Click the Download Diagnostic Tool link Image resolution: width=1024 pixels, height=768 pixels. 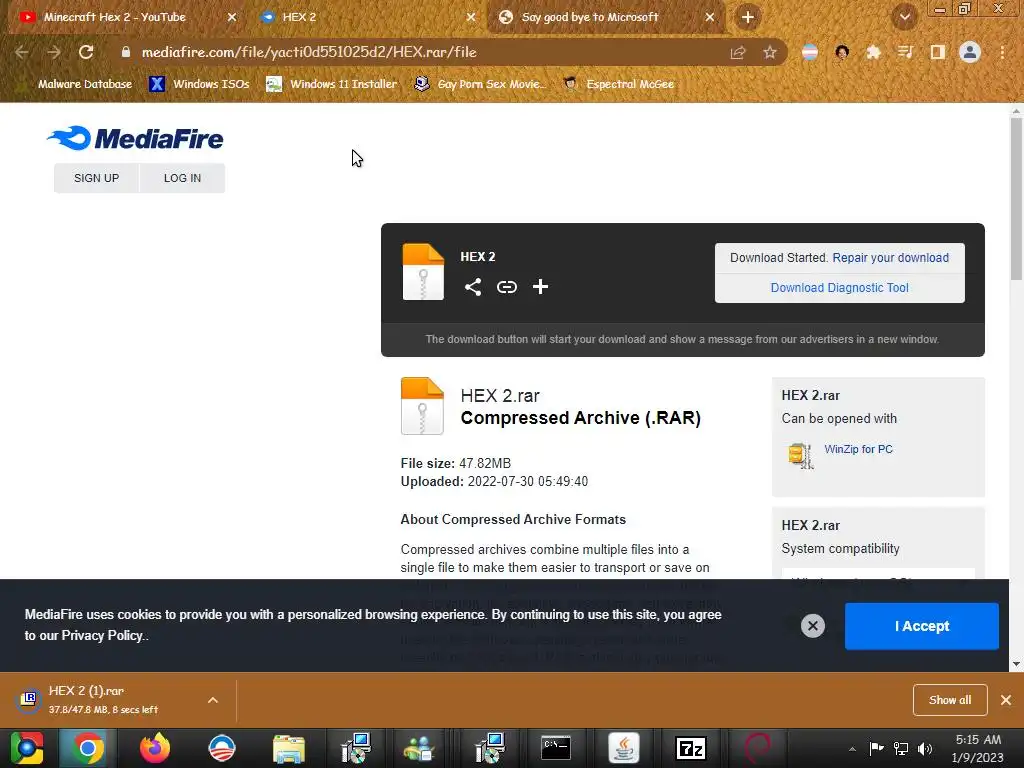[x=839, y=288]
